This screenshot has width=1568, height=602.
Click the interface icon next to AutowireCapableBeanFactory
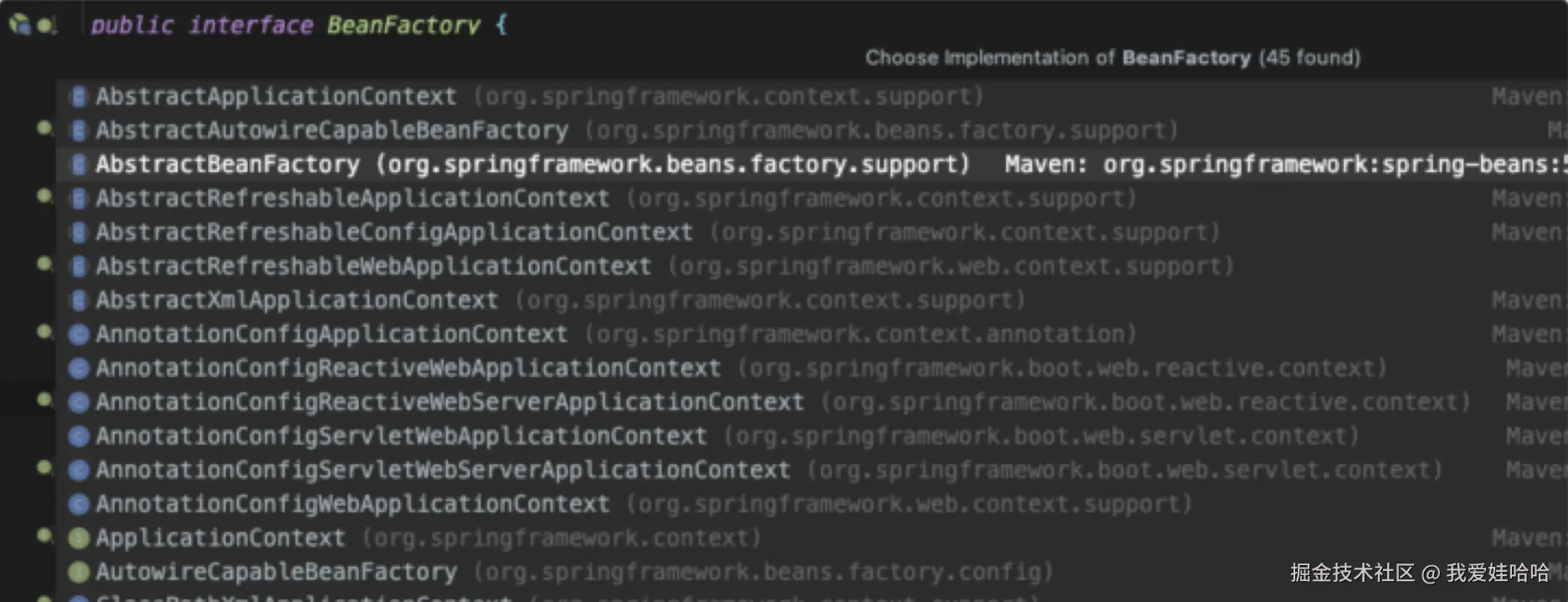[x=79, y=572]
